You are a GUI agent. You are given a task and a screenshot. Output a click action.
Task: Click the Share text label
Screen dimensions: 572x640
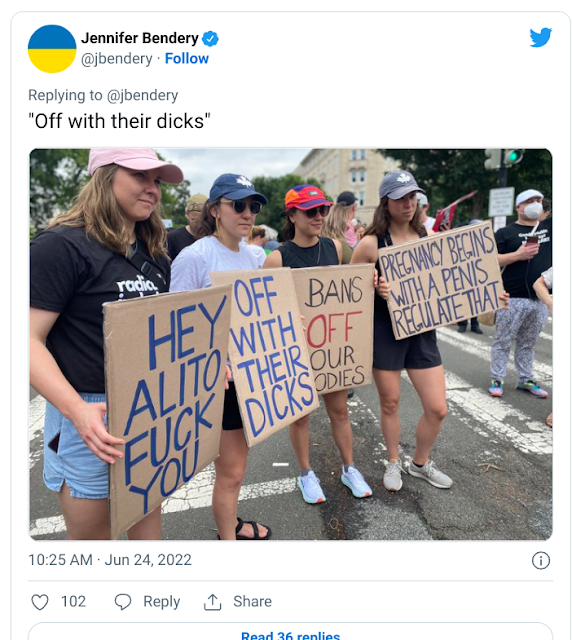click(252, 602)
